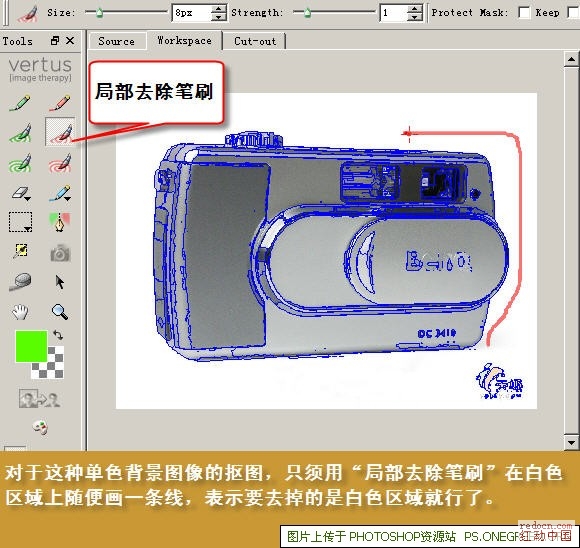Increase brush Size with up stepper

point(219,9)
